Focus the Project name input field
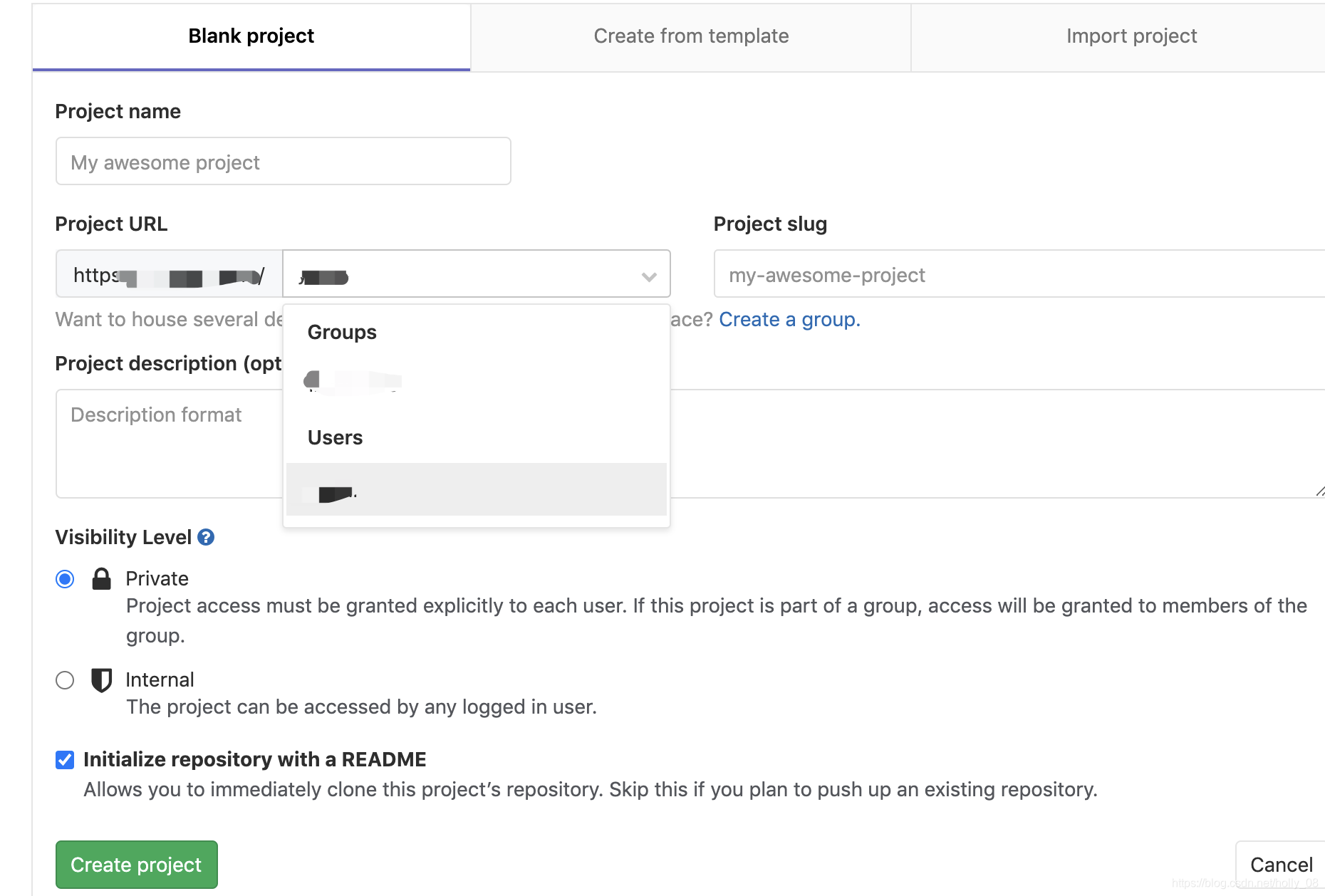1325x896 pixels. [284, 162]
